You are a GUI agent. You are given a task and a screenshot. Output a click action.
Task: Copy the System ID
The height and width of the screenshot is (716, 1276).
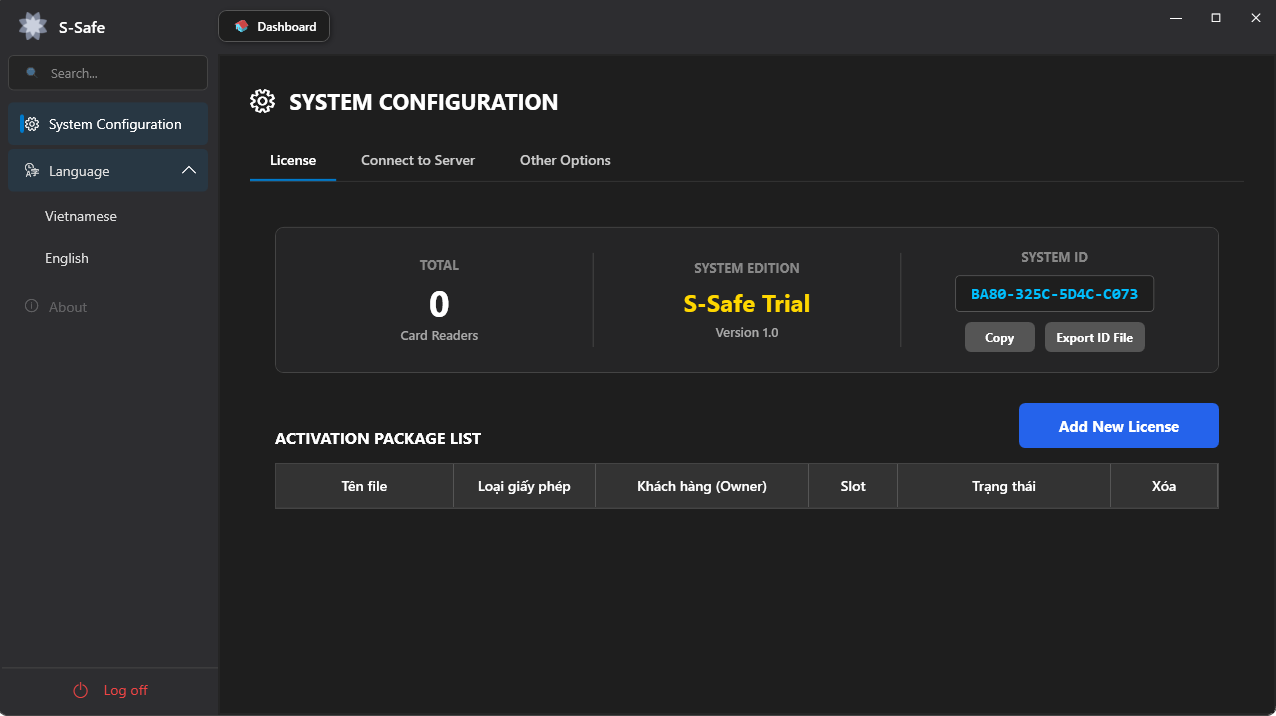pos(1000,337)
